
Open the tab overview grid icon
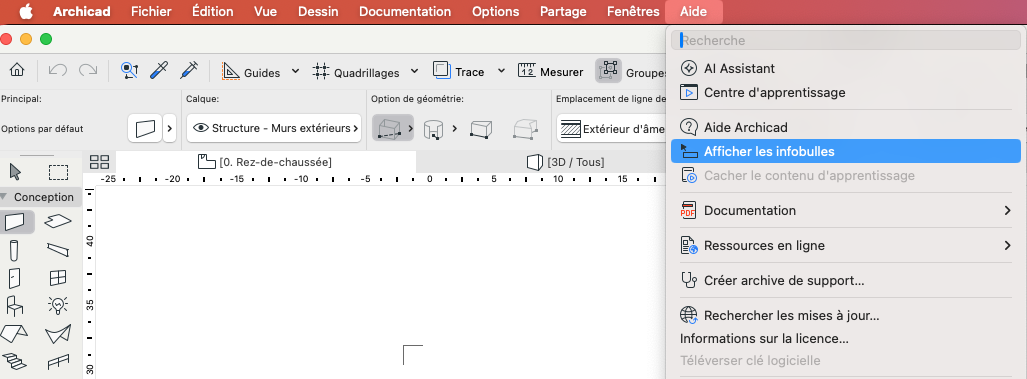click(x=100, y=162)
